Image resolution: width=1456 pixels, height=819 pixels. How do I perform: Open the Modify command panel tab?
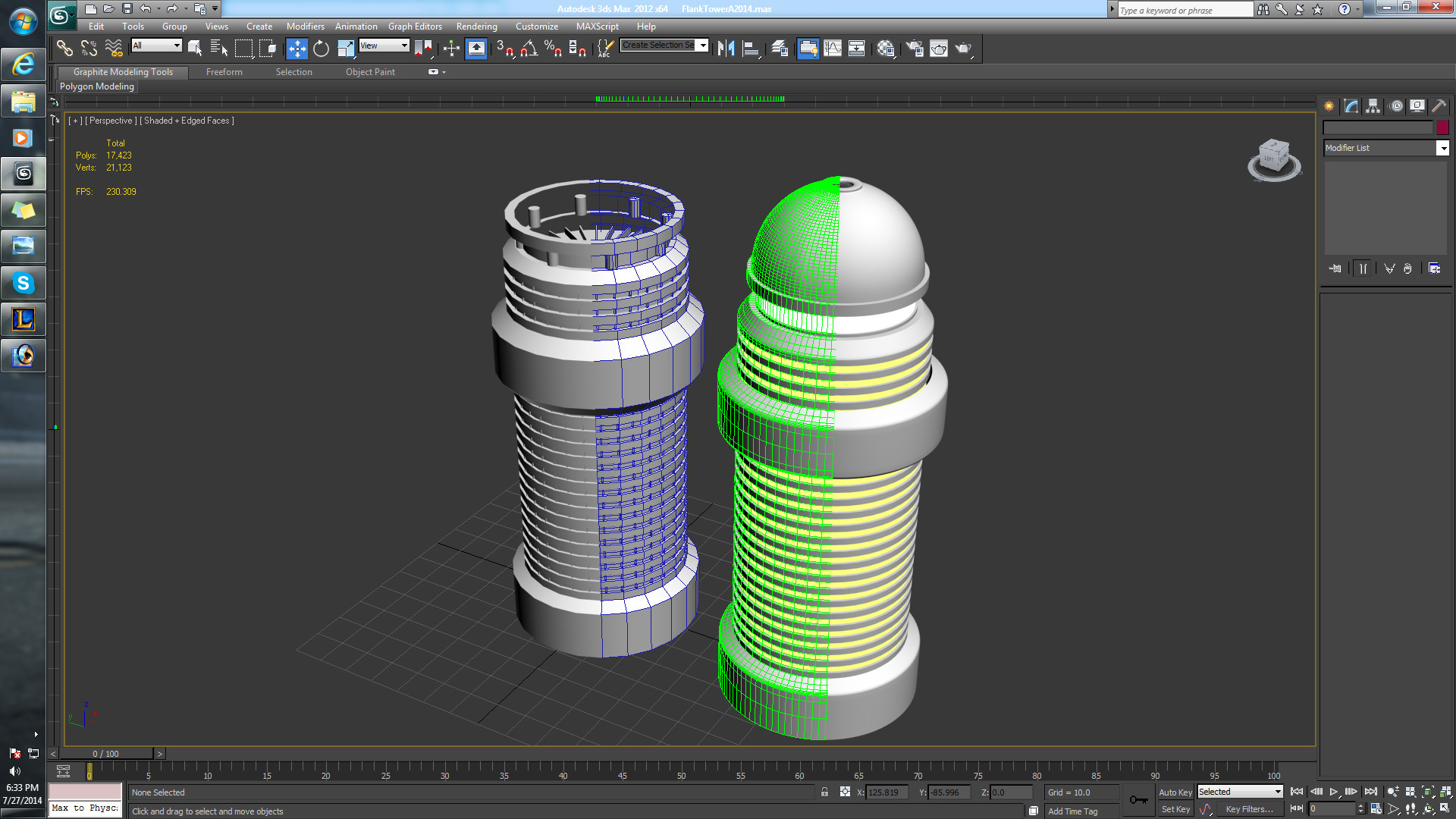tap(1351, 106)
